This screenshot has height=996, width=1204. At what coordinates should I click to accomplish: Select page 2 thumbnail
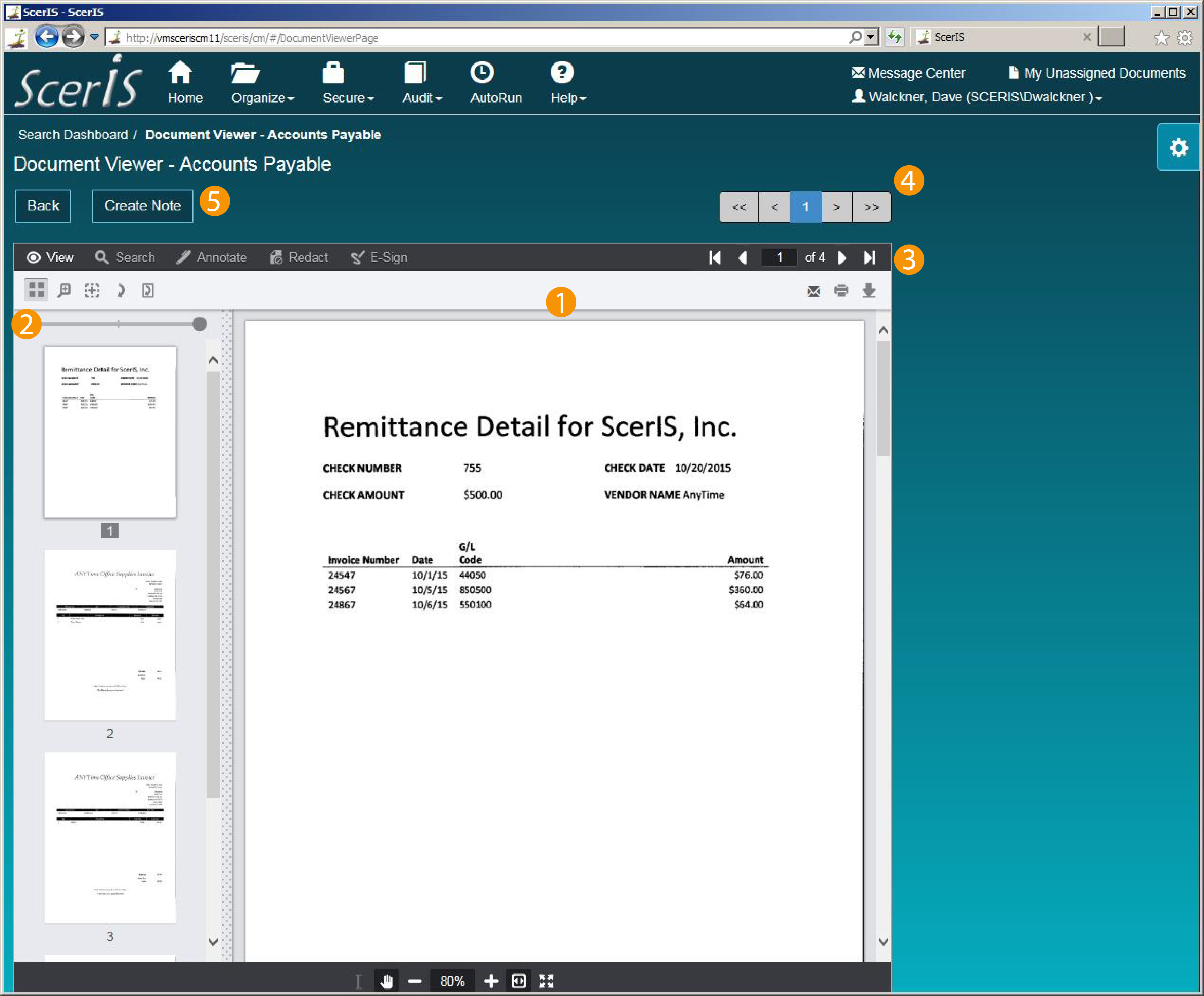(110, 635)
